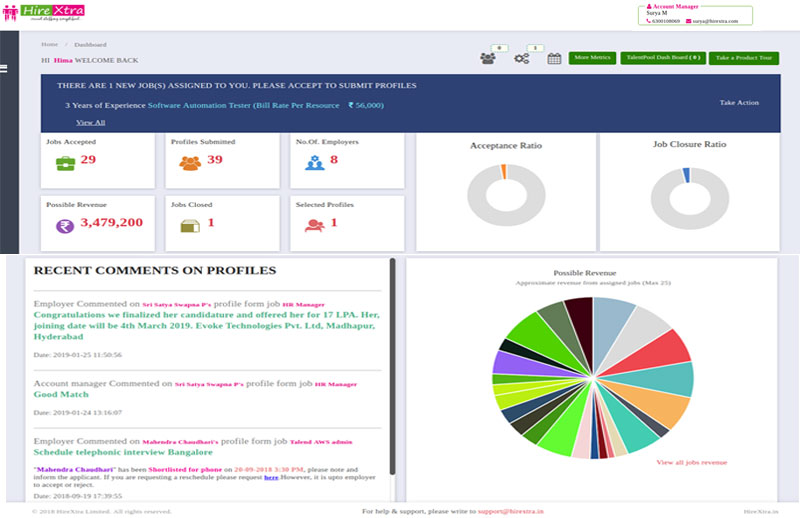Click the No. Of Employers icon
Screen dimensions: 800x518
314,161
